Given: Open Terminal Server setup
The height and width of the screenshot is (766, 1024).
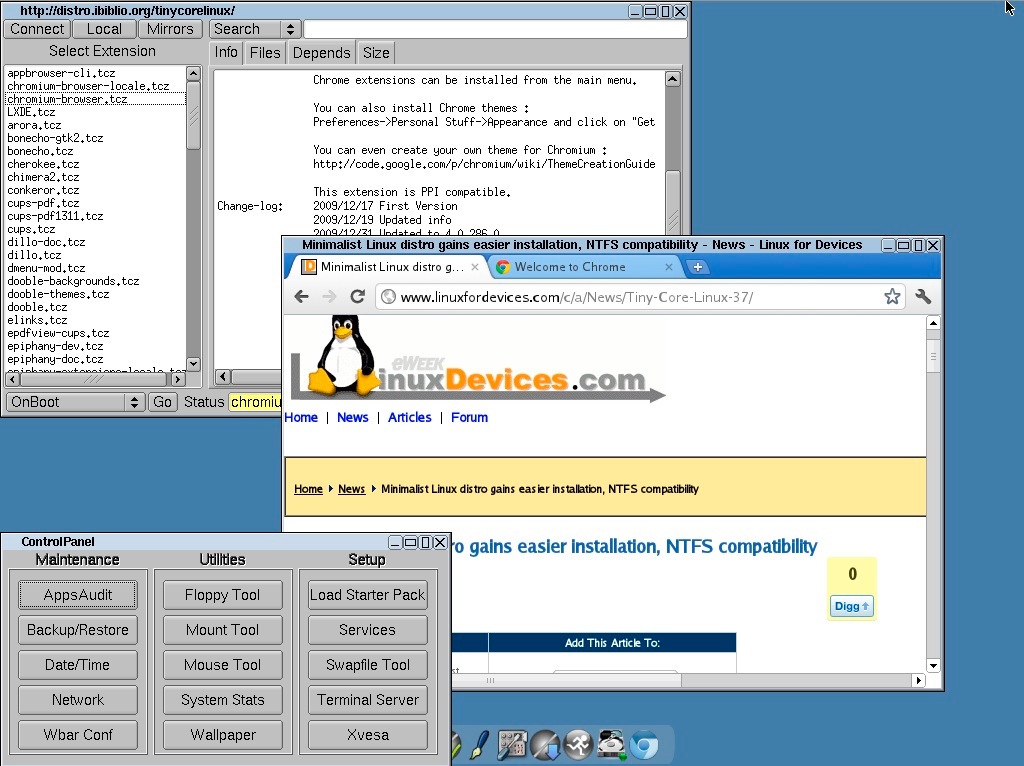Looking at the screenshot, I should 368,700.
